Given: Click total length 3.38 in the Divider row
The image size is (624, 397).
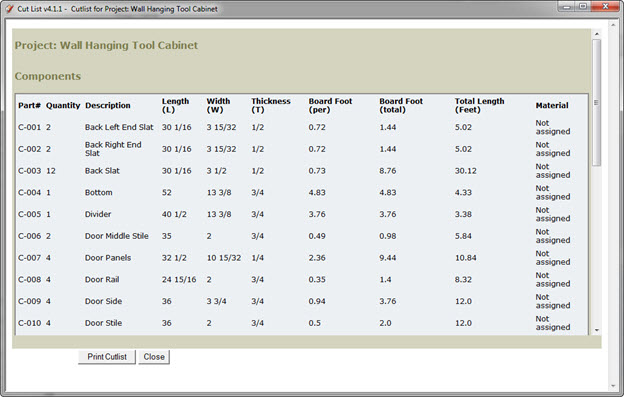Looking at the screenshot, I should tap(463, 214).
